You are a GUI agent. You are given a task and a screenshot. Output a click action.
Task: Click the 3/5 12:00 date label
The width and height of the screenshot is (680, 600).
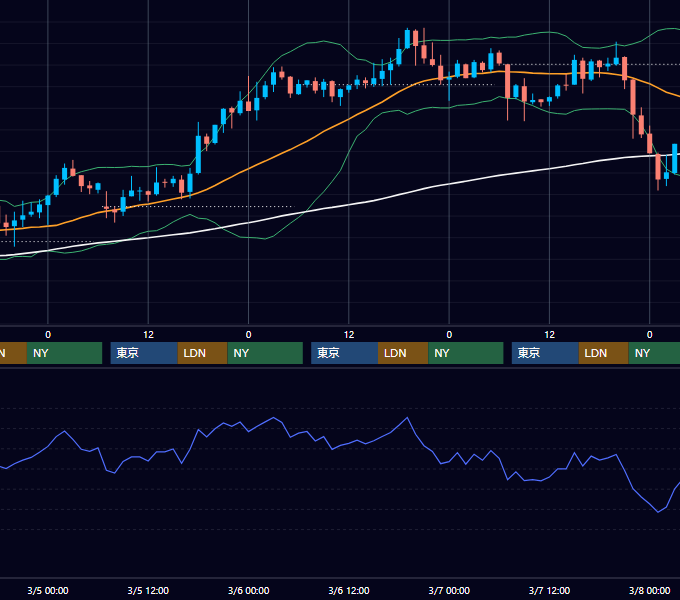coord(148,590)
